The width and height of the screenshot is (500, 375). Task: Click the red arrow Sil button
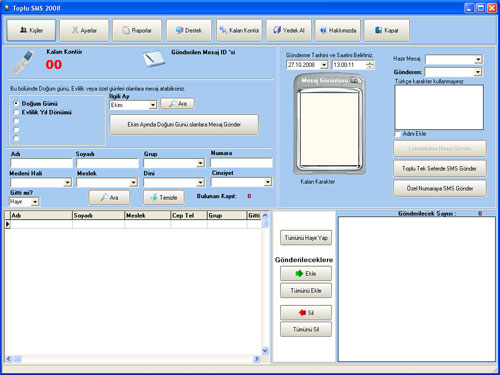pos(306,313)
